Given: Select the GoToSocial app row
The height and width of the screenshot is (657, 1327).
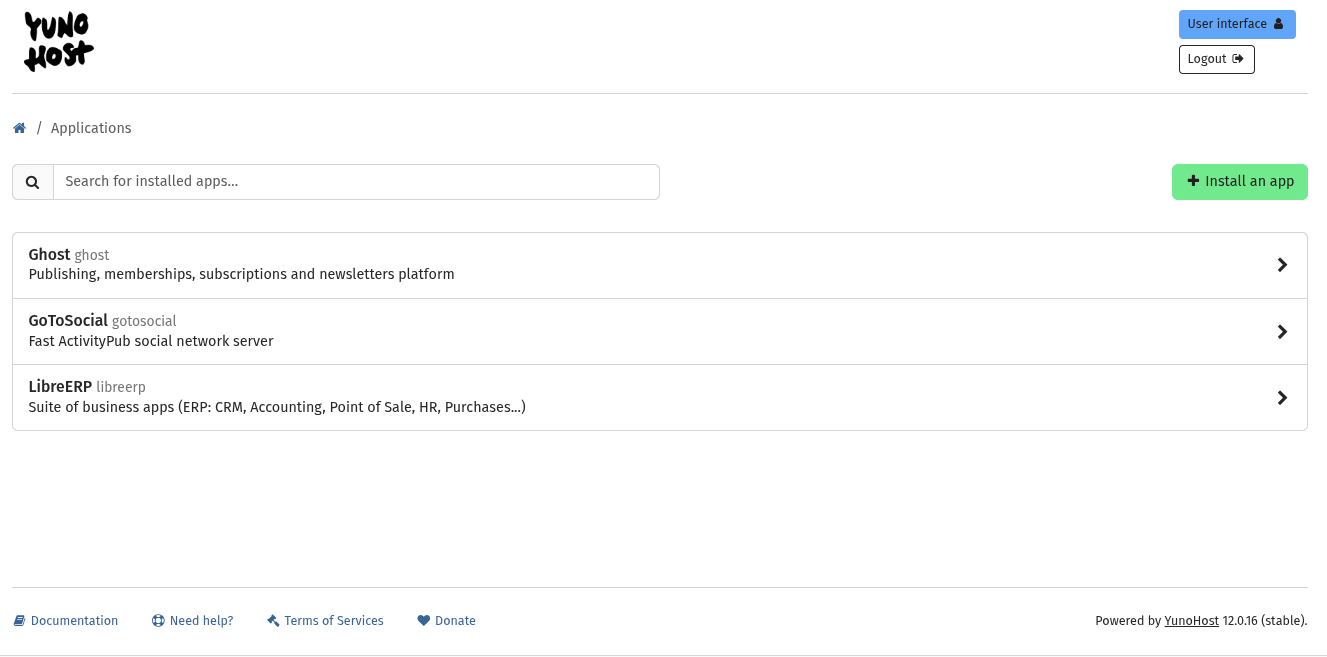Looking at the screenshot, I should click(x=400, y=331).
